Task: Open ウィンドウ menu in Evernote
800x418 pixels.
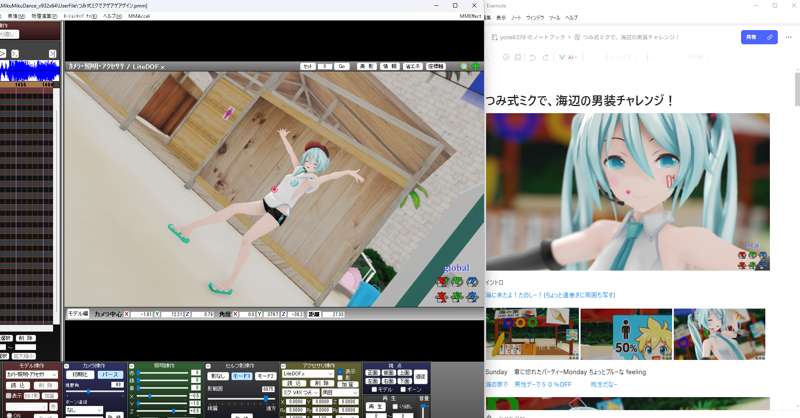Action: 535,18
